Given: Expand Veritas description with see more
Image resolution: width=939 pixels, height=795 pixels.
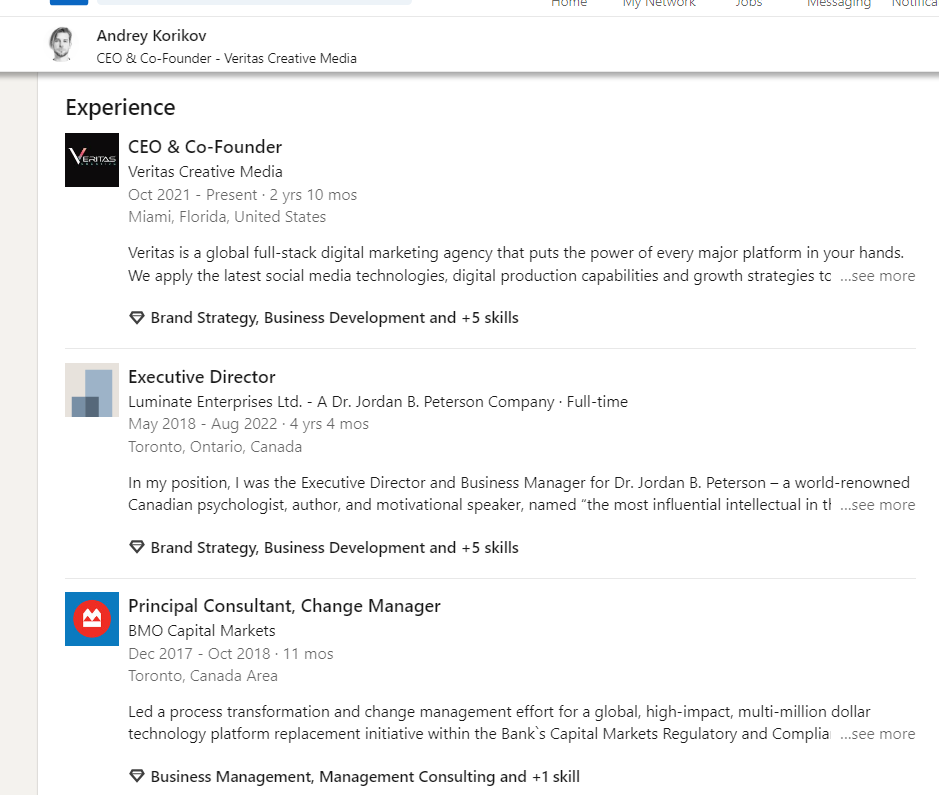Looking at the screenshot, I should tap(877, 276).
